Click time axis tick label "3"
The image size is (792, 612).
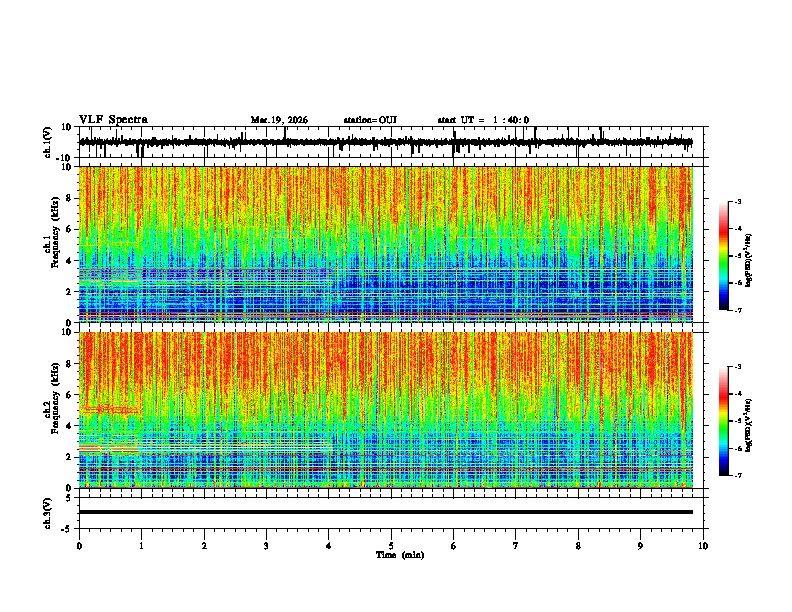266,546
